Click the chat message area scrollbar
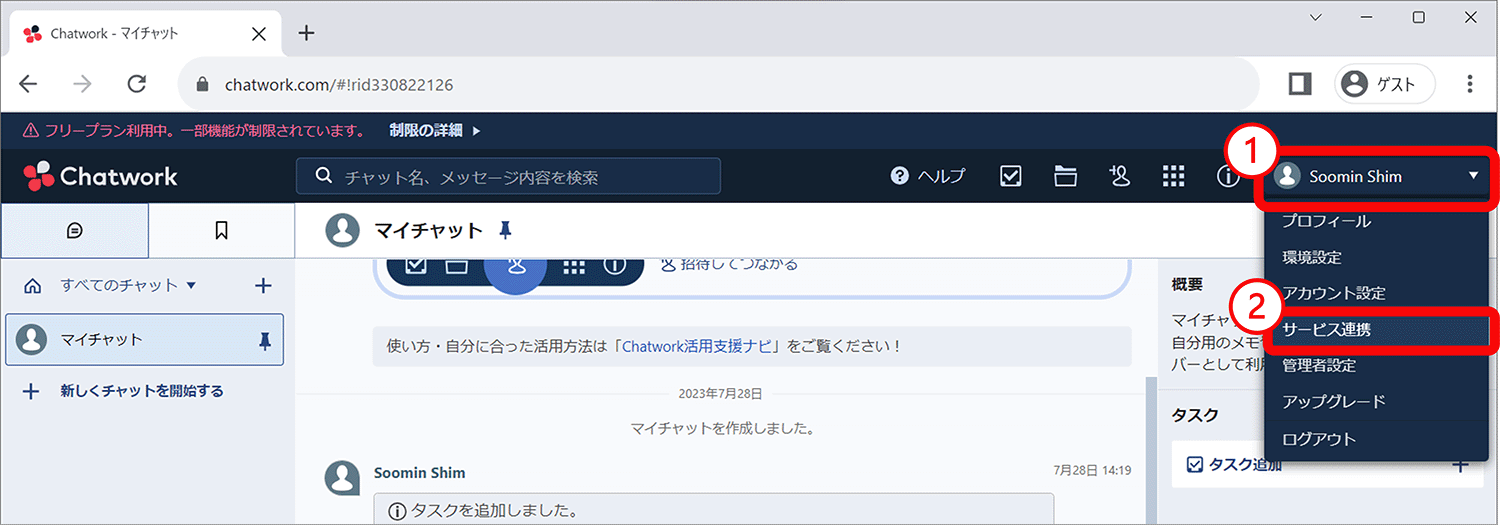The width and height of the screenshot is (1500, 525). point(1150,450)
